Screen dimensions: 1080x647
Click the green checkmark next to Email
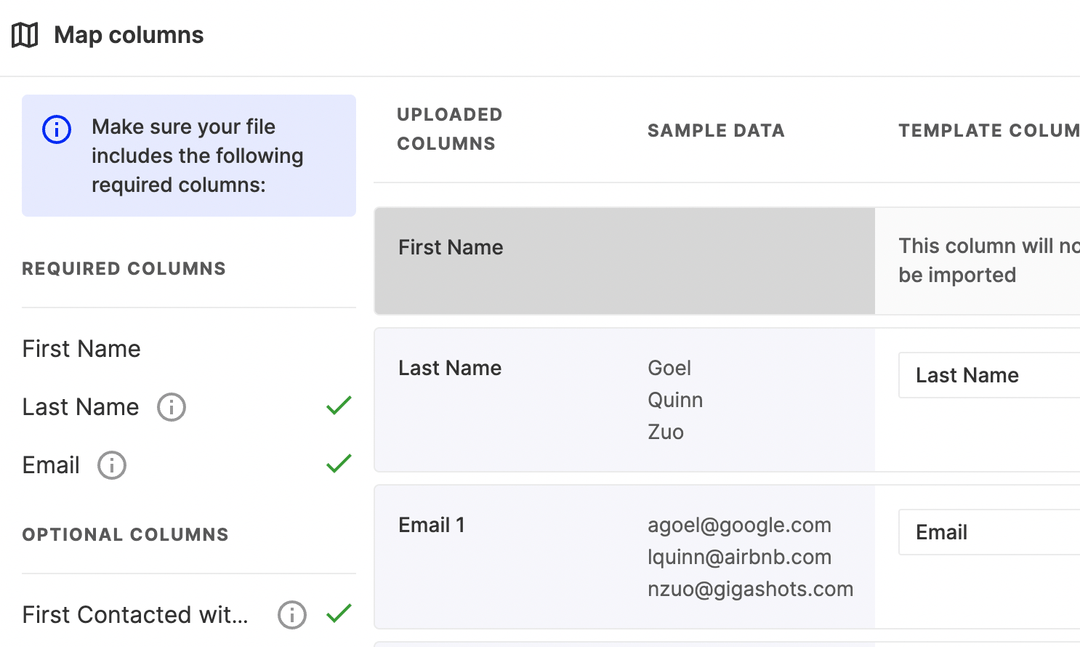(338, 463)
